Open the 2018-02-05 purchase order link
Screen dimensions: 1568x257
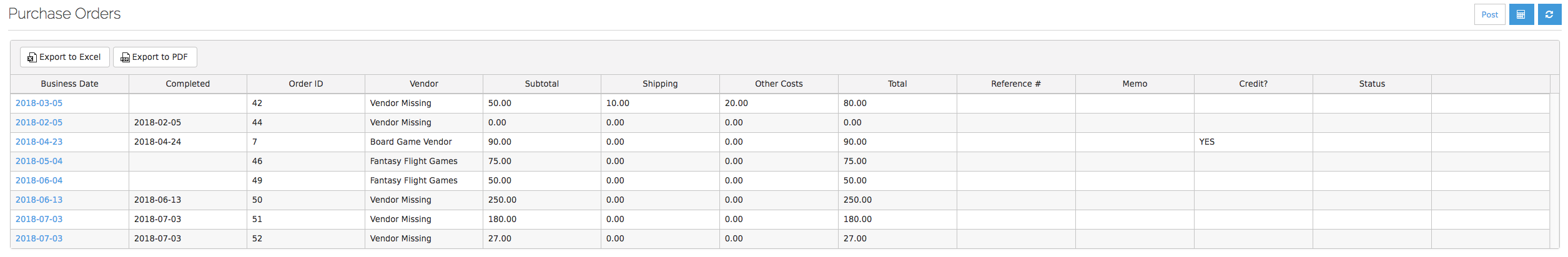[39, 122]
